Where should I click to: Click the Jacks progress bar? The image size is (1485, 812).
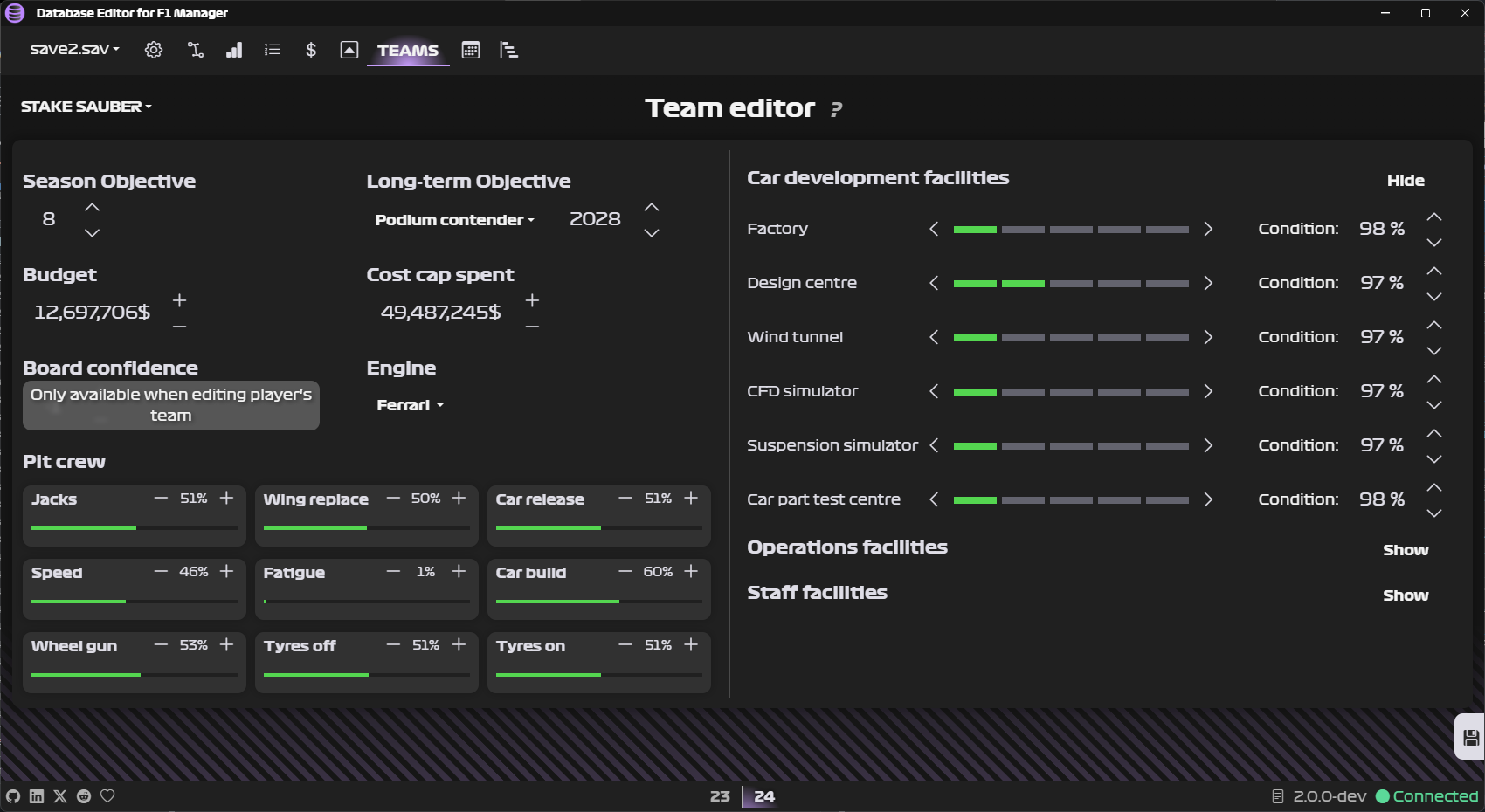coord(135,528)
